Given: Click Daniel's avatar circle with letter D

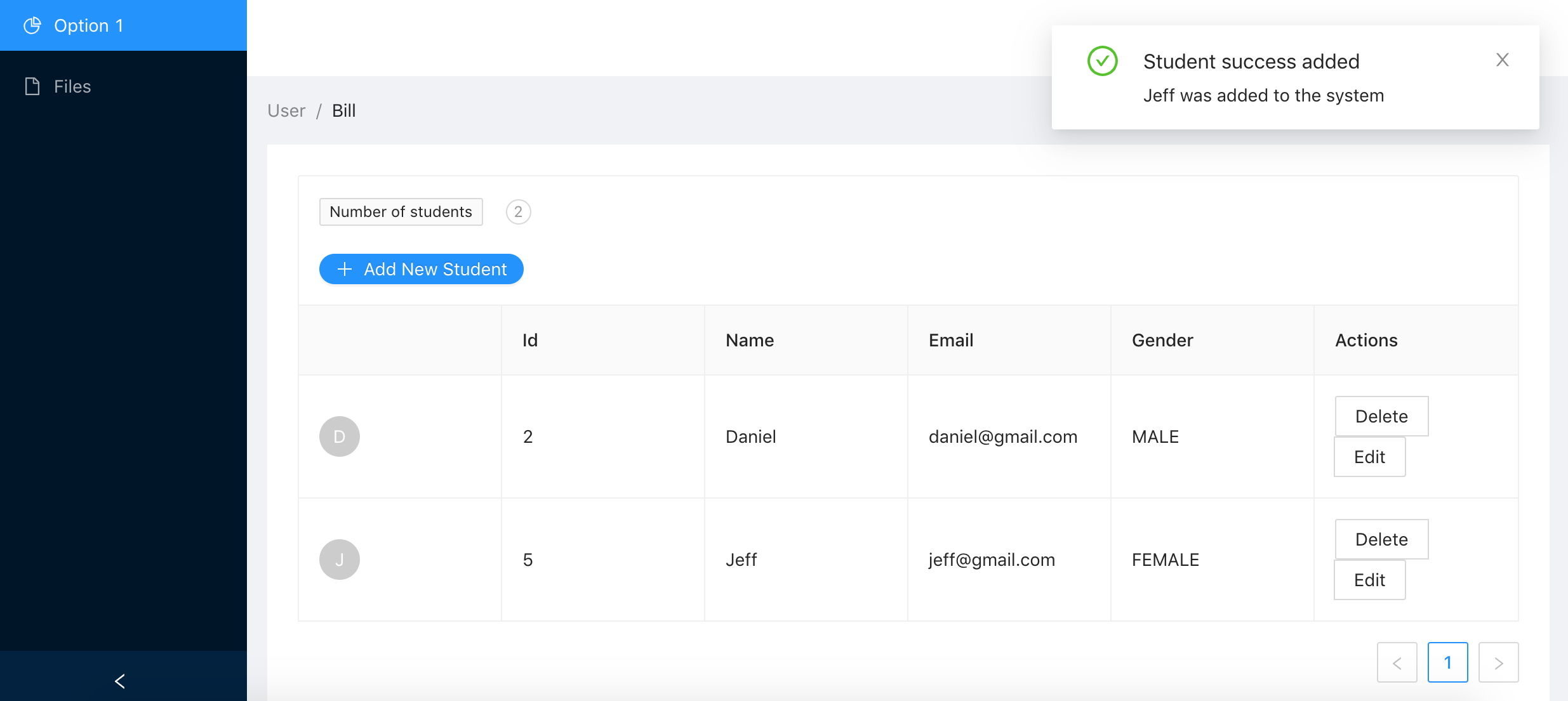Looking at the screenshot, I should point(339,436).
